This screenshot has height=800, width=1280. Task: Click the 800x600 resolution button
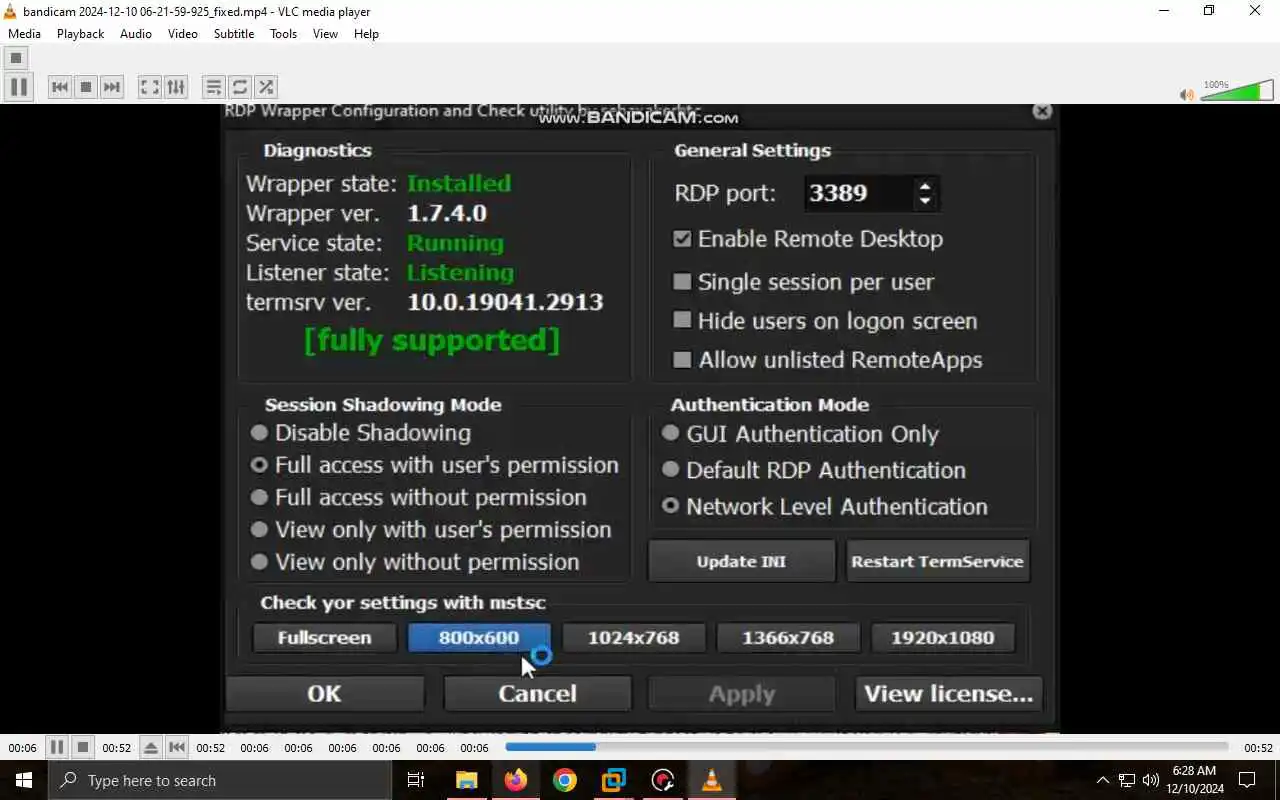click(x=479, y=638)
